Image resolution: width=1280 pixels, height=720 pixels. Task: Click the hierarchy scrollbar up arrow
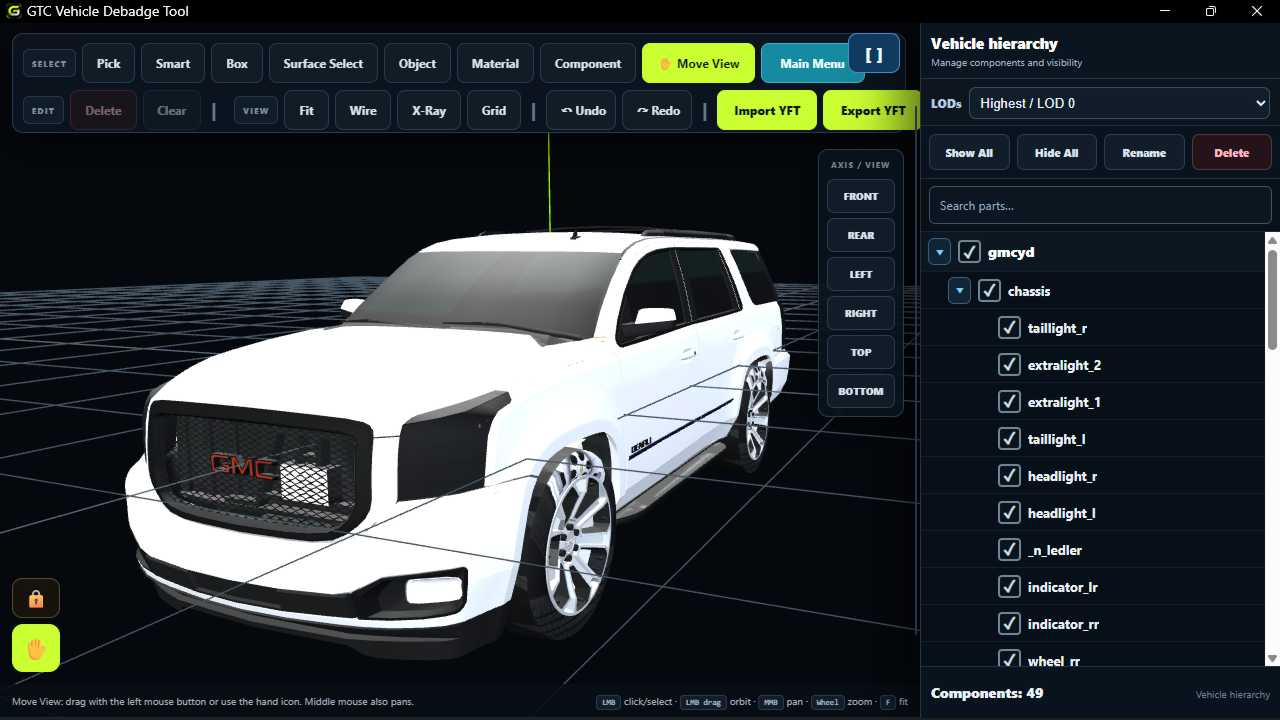click(x=1272, y=239)
